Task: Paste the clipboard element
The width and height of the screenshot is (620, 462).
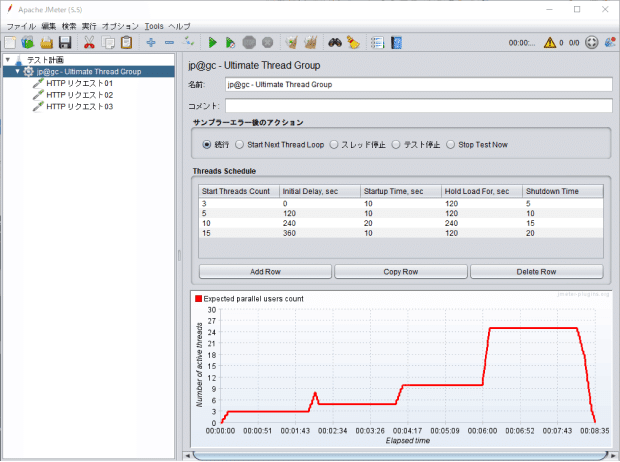Action: pyautogui.click(x=127, y=42)
